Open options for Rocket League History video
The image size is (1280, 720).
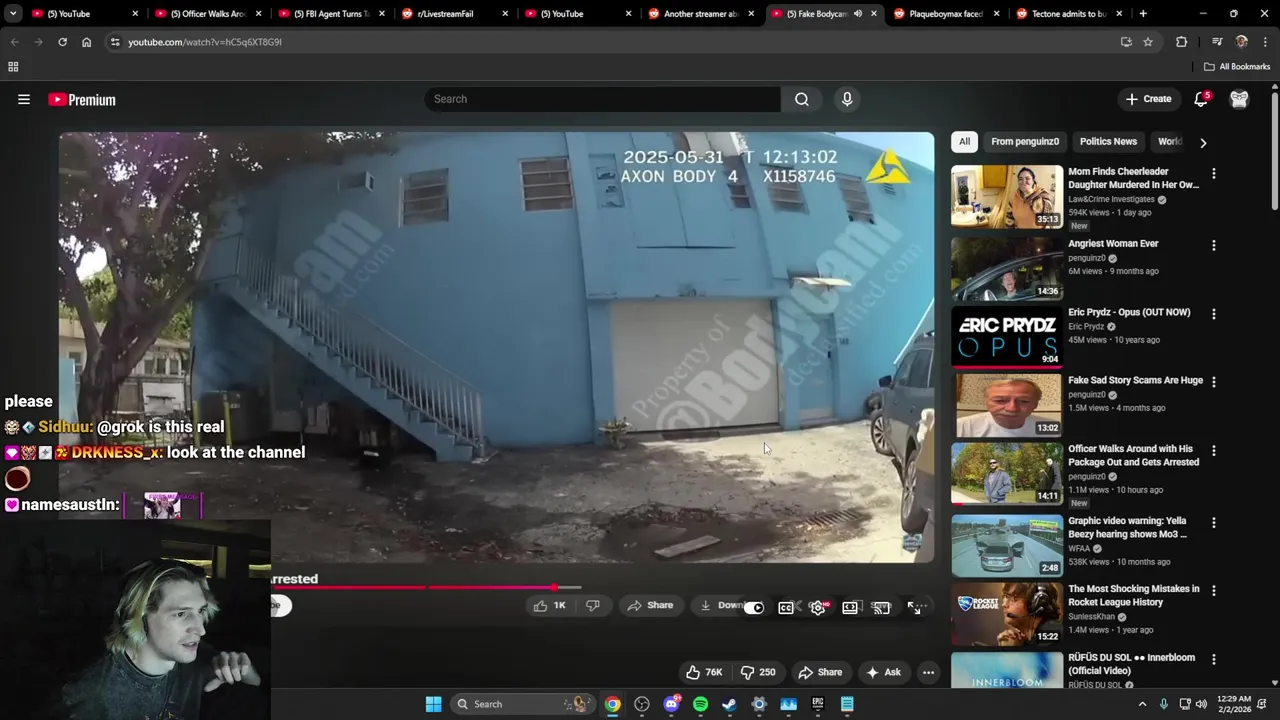(x=1214, y=591)
